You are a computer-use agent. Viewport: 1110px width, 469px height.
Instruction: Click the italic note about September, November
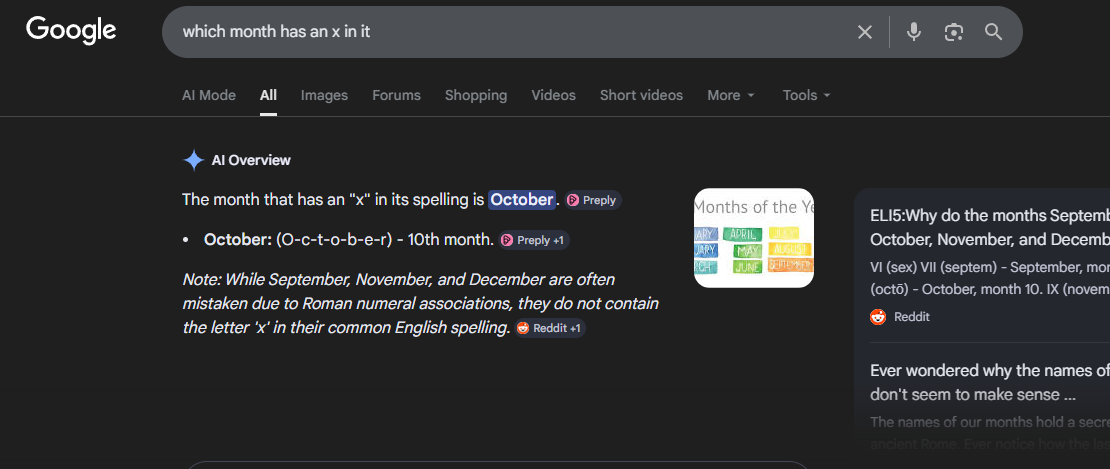click(420, 303)
